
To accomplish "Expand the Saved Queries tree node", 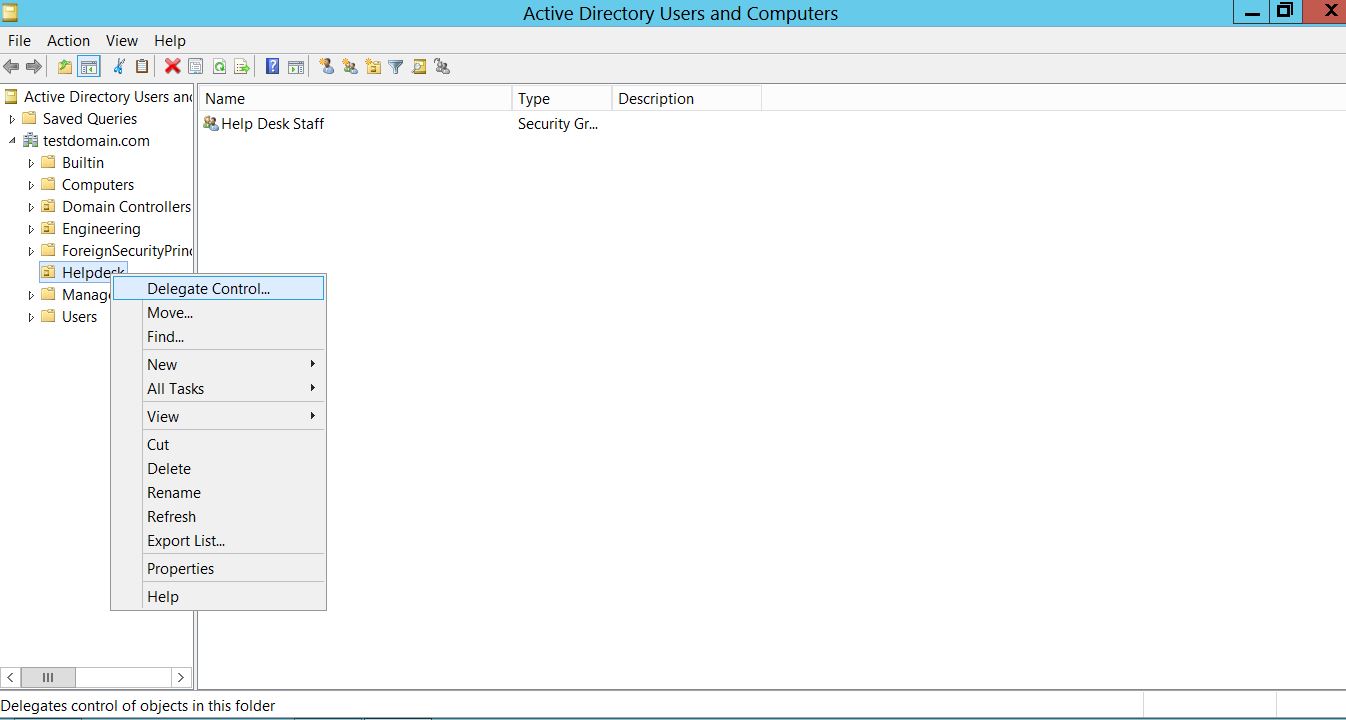I will click(x=13, y=119).
